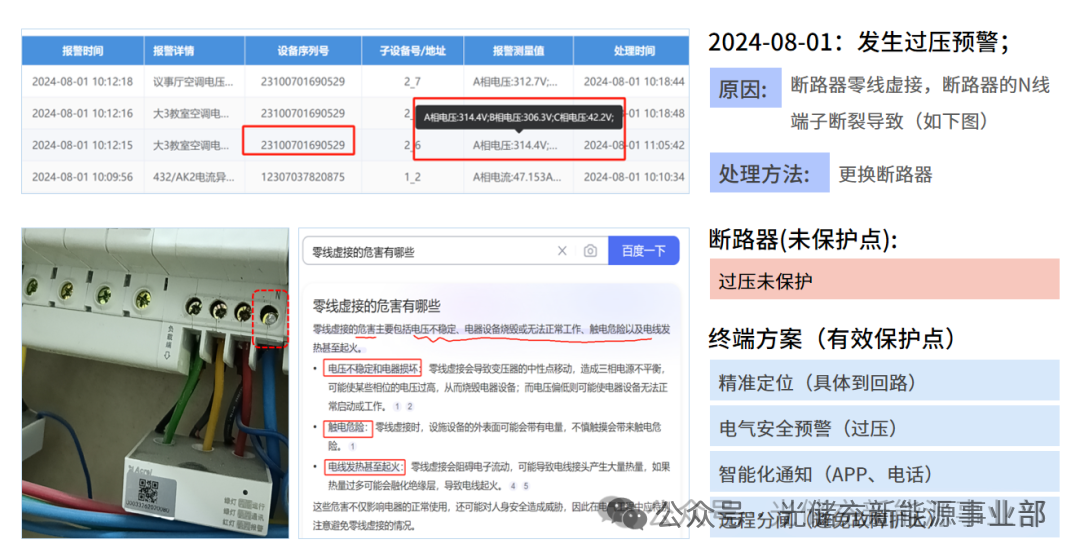The width and height of the screenshot is (1080, 557).
Task: Click the 更换断路器 text
Action: point(885,174)
